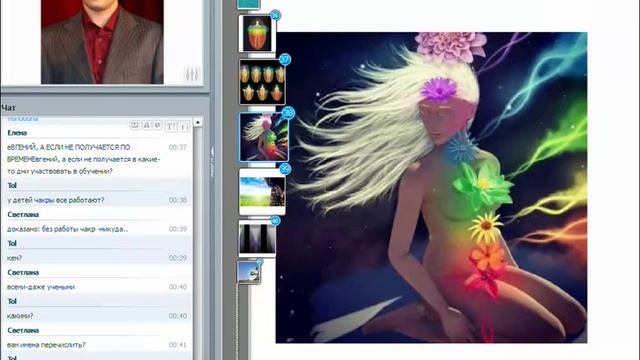
Task: Click the chat panel vertical scrollbar track
Action: pyautogui.click(x=198, y=245)
